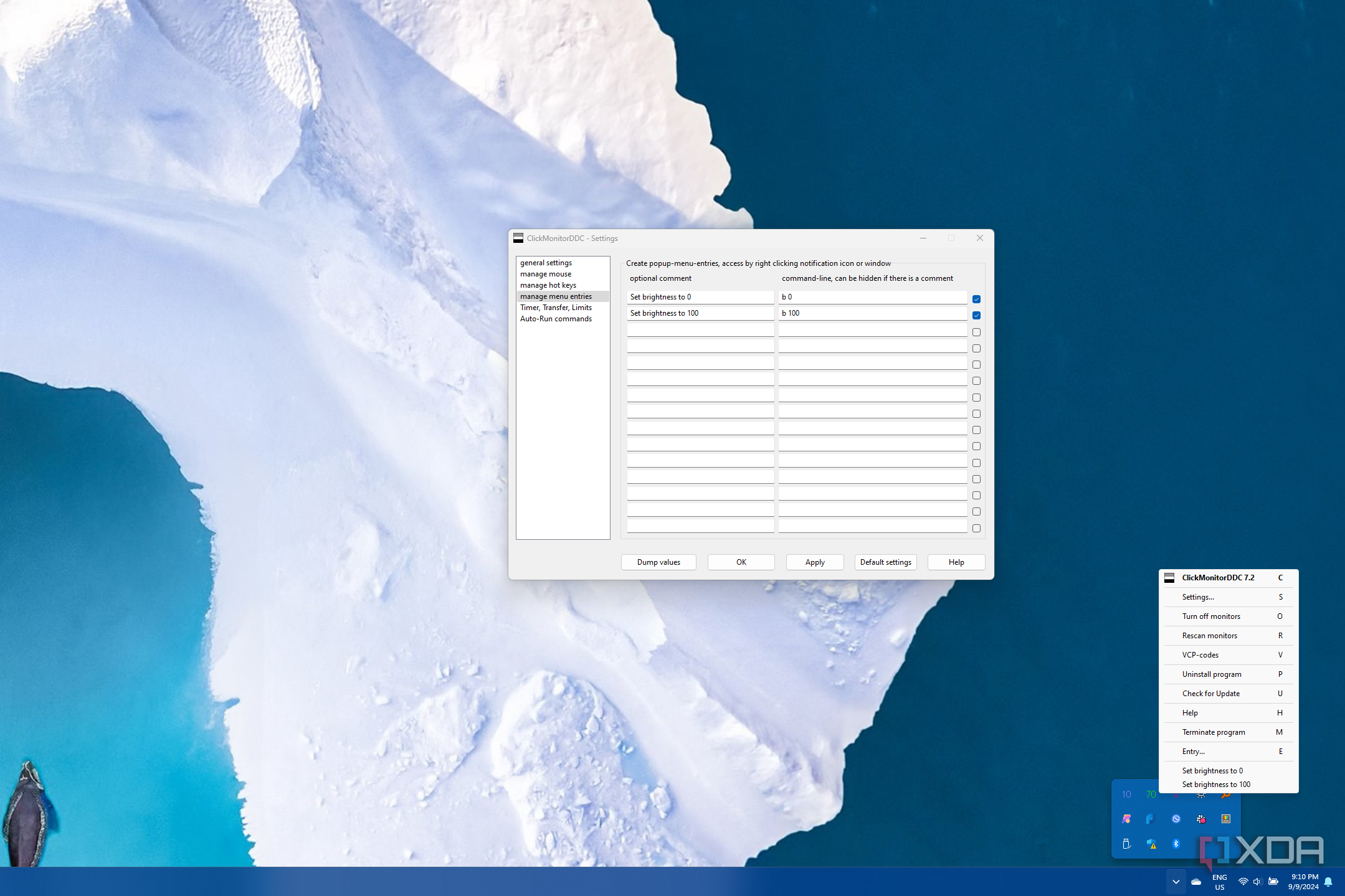Tick the first empty checkbox below 'b 100' row
This screenshot has width=1345, height=896.
pyautogui.click(x=976, y=332)
